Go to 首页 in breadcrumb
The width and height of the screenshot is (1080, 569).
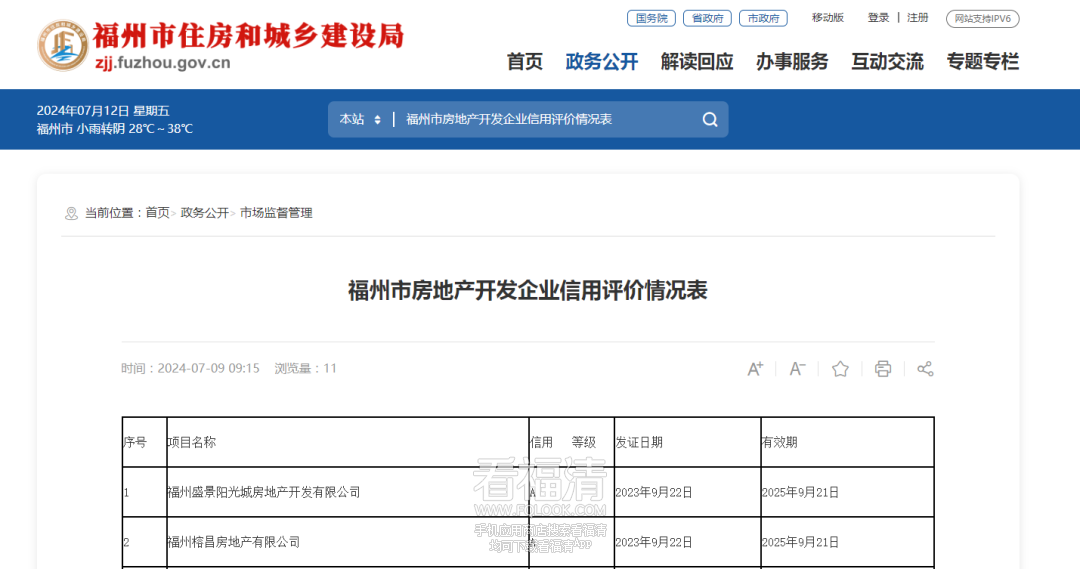coord(157,213)
